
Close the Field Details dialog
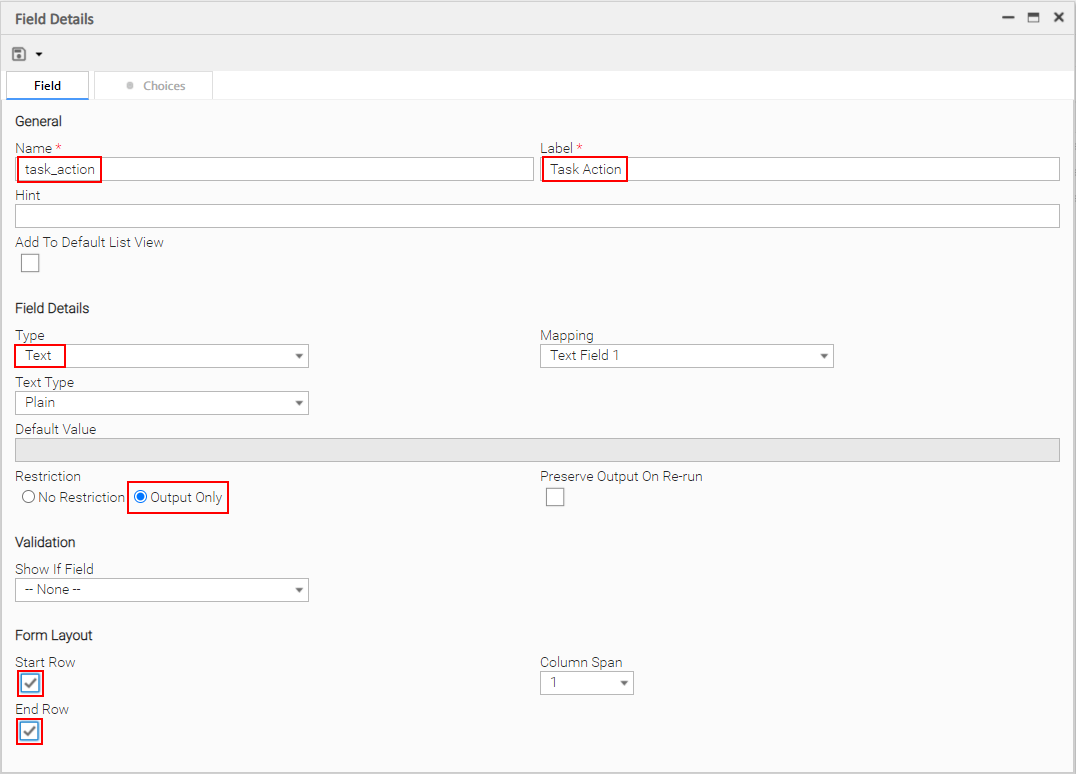(x=1058, y=18)
